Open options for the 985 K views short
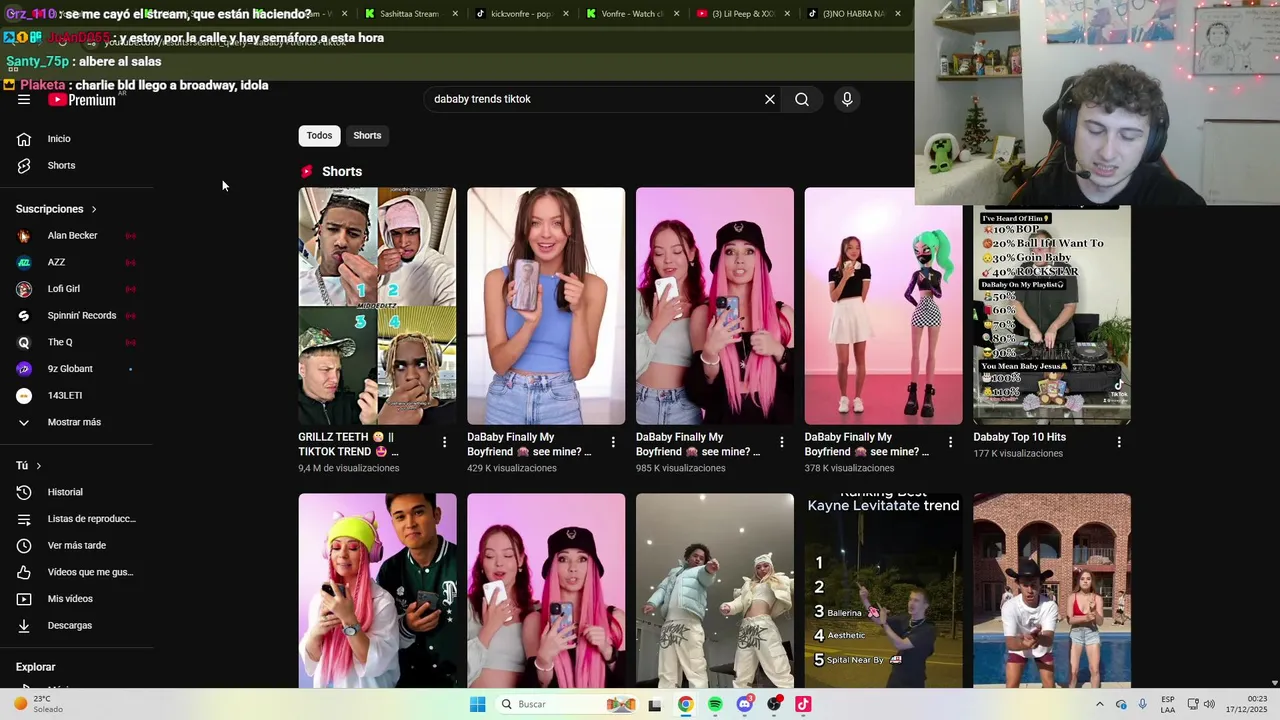 click(782, 442)
